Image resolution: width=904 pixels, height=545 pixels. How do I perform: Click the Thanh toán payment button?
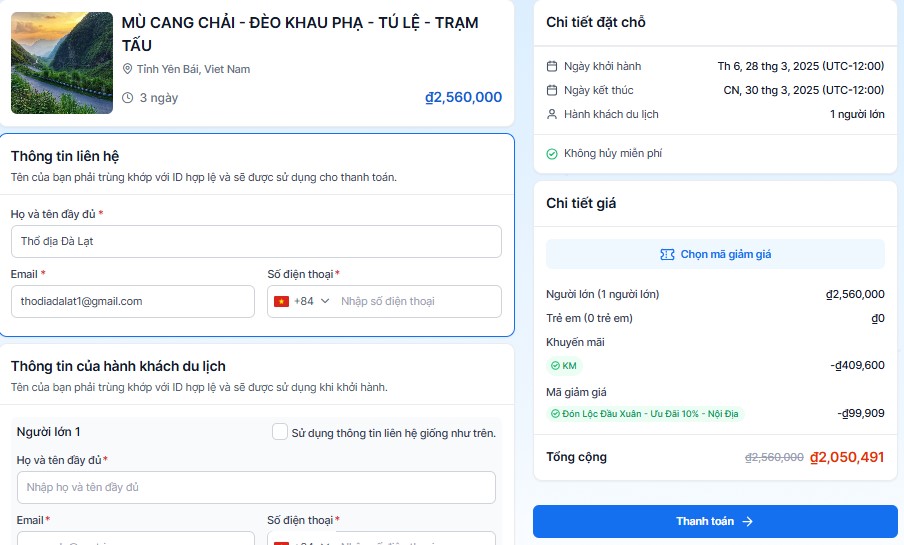point(715,521)
